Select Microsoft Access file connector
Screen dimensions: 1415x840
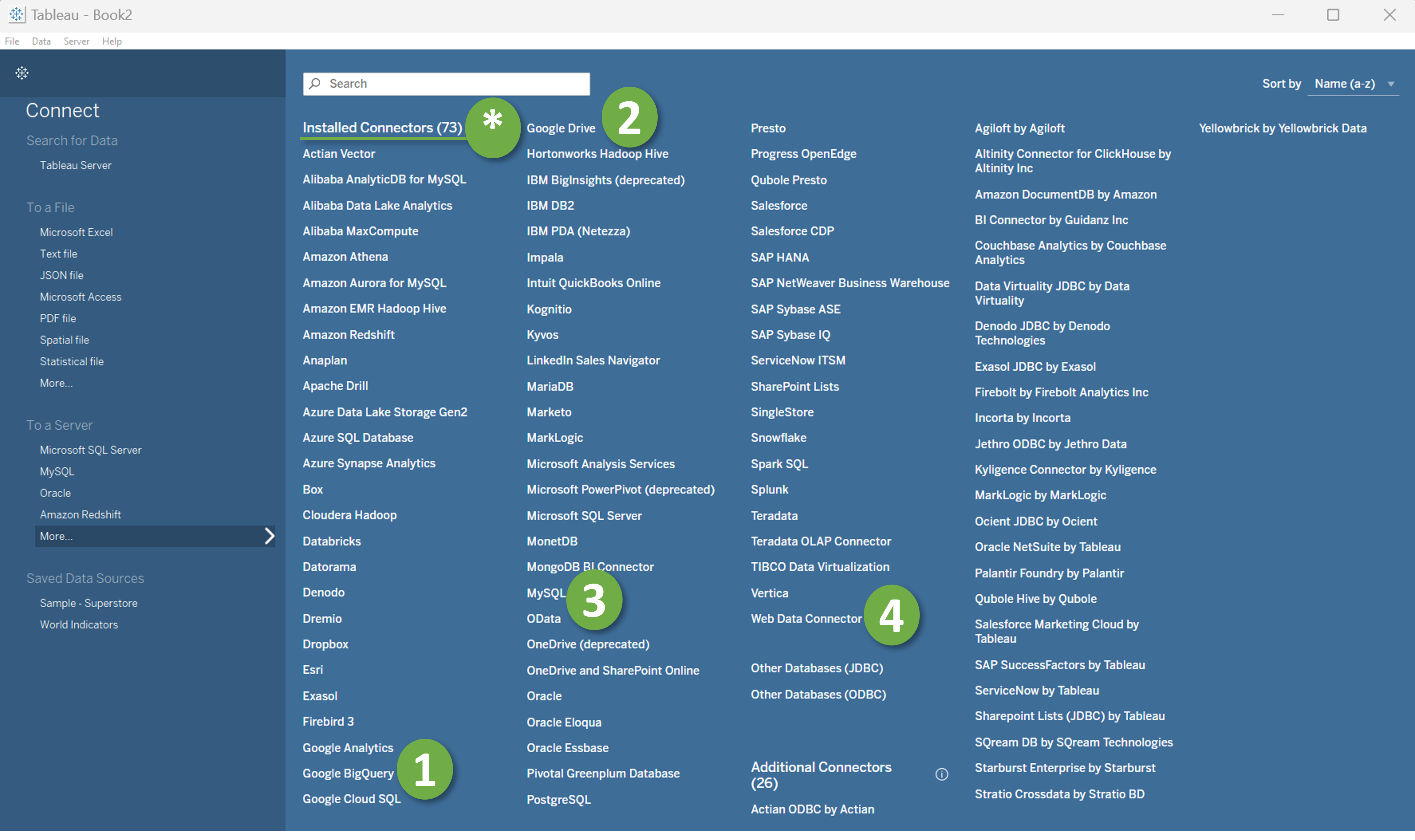80,296
